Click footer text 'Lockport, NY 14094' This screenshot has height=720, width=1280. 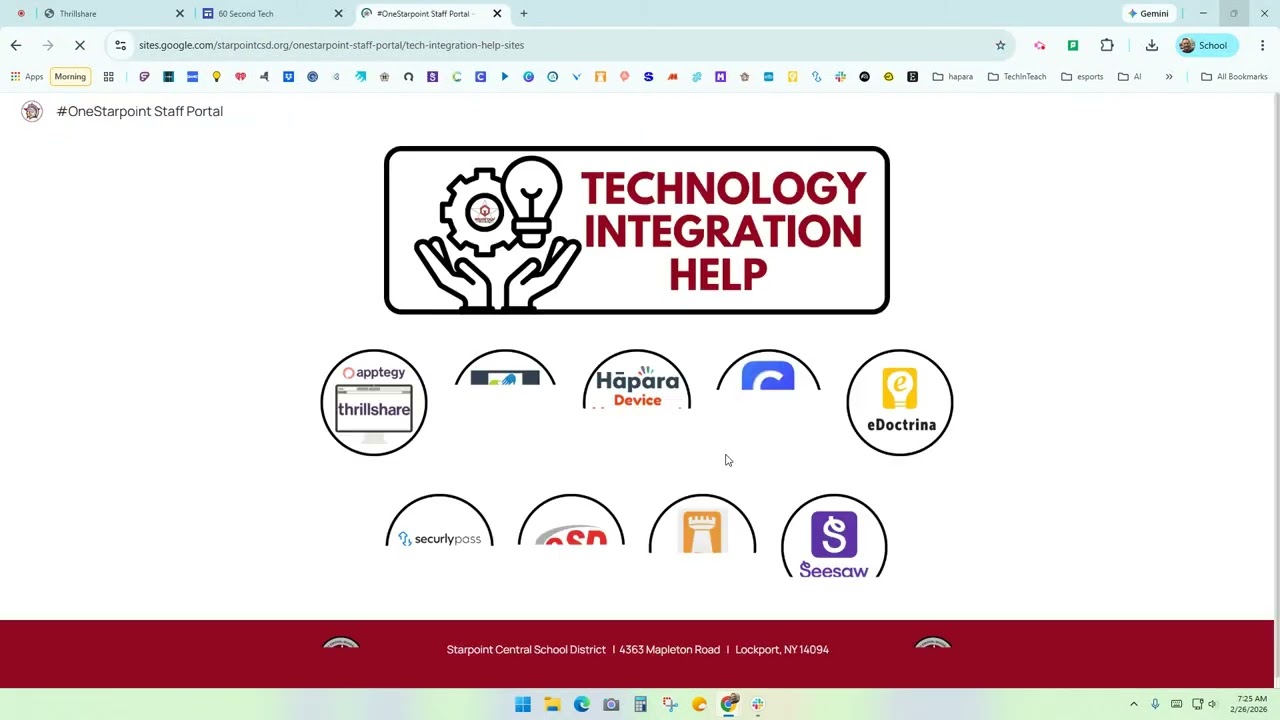point(782,650)
